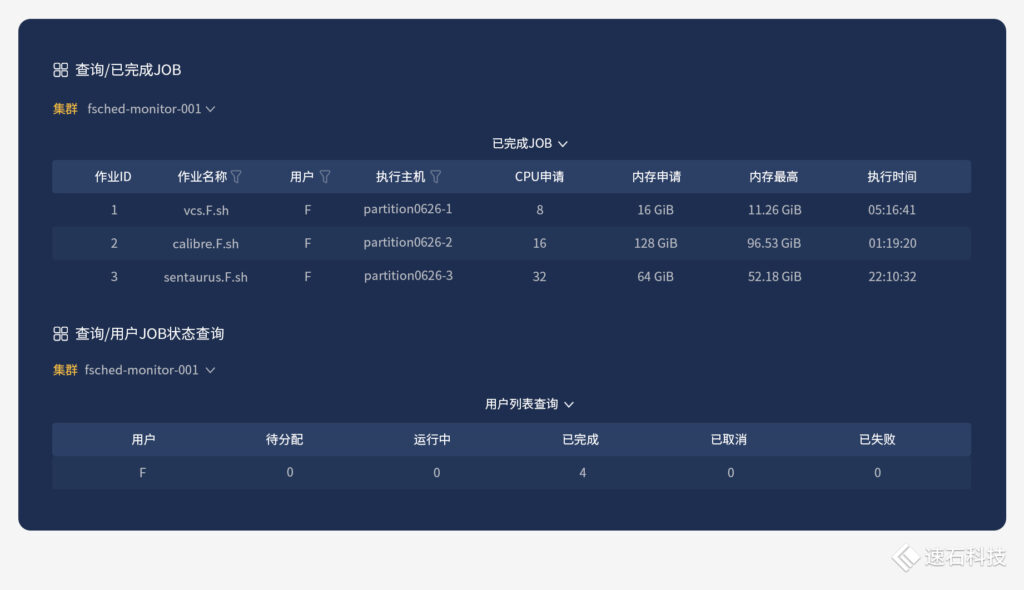Click the 速石科技 logo icon
This screenshot has width=1024, height=590.
(x=906, y=558)
